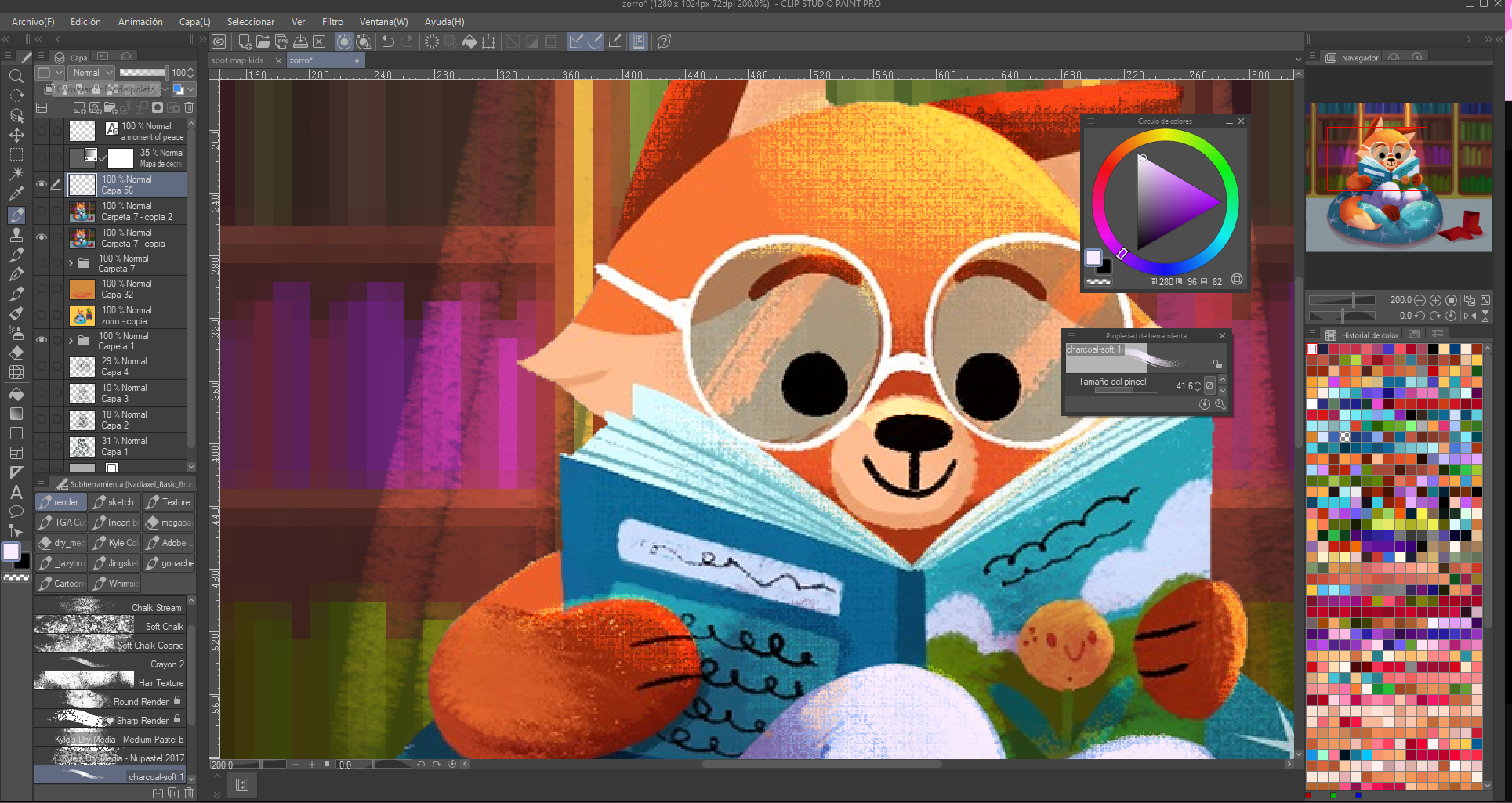Viewport: 1512px width, 803px height.
Task: Open the Archivo(F) menu
Action: pos(33,22)
